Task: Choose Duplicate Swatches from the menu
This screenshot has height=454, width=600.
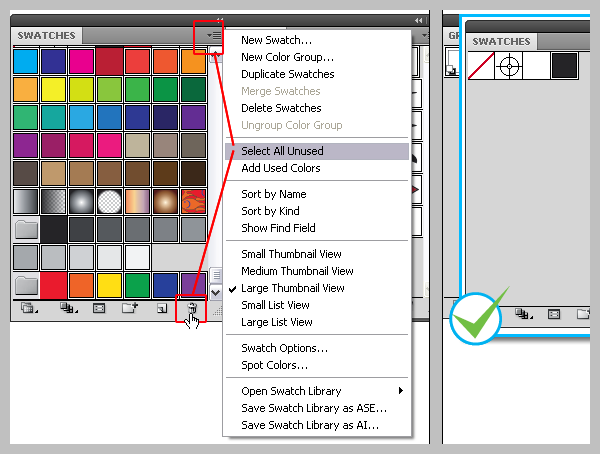Action: (287, 74)
